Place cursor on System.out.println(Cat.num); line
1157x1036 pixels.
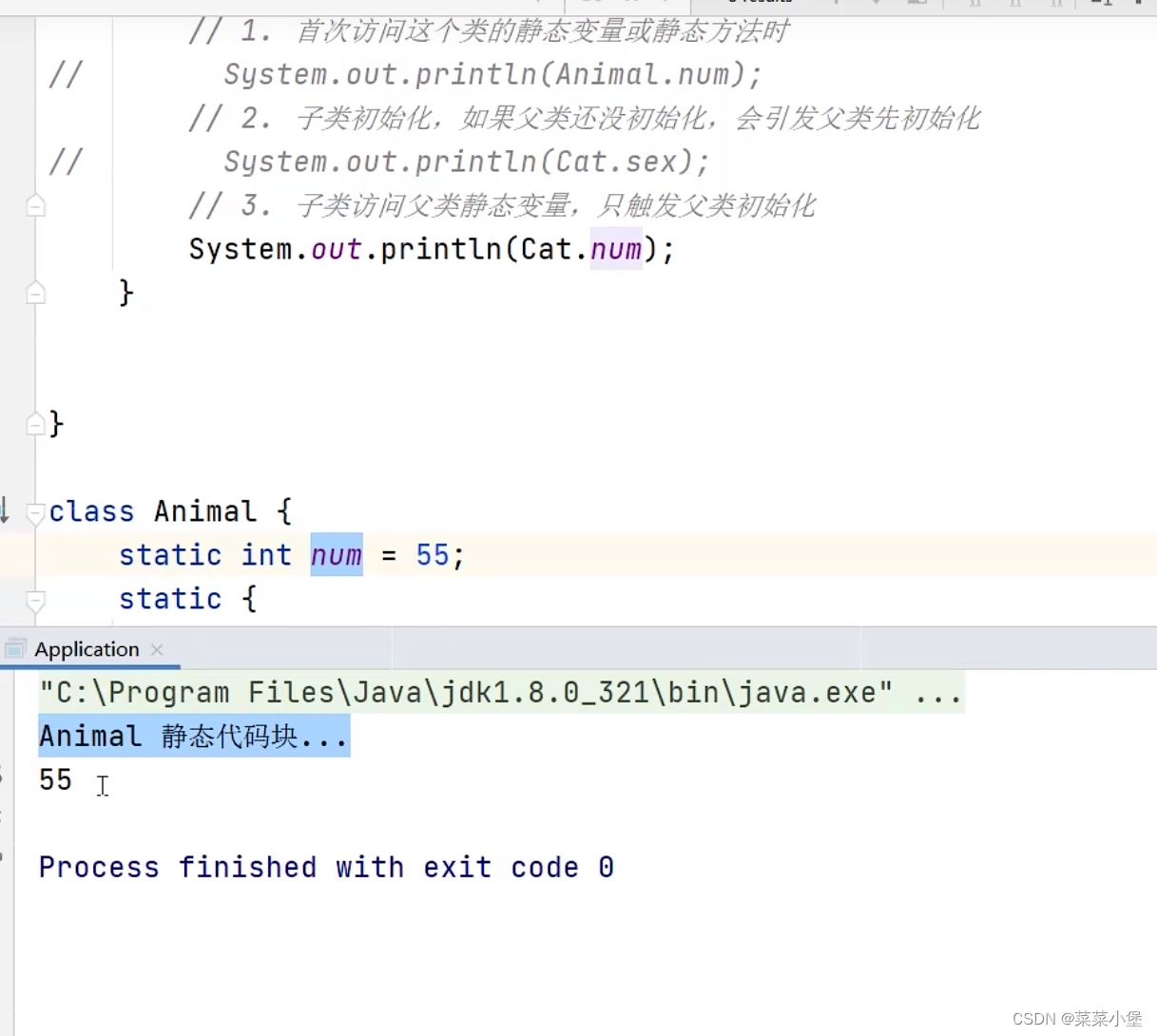tap(432, 249)
